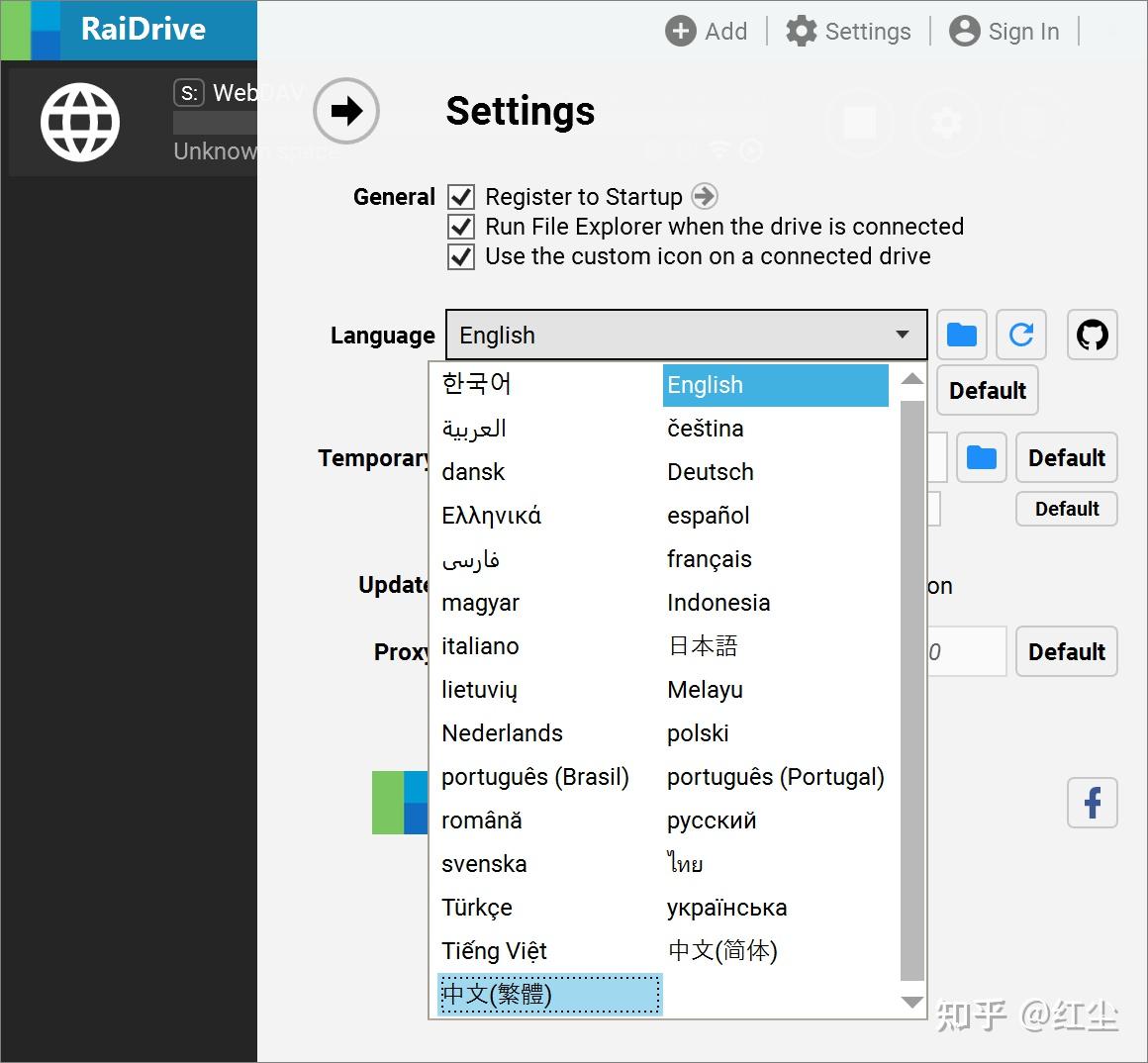The height and width of the screenshot is (1063, 1148).
Task: Click the Sign In person icon
Action: (964, 31)
